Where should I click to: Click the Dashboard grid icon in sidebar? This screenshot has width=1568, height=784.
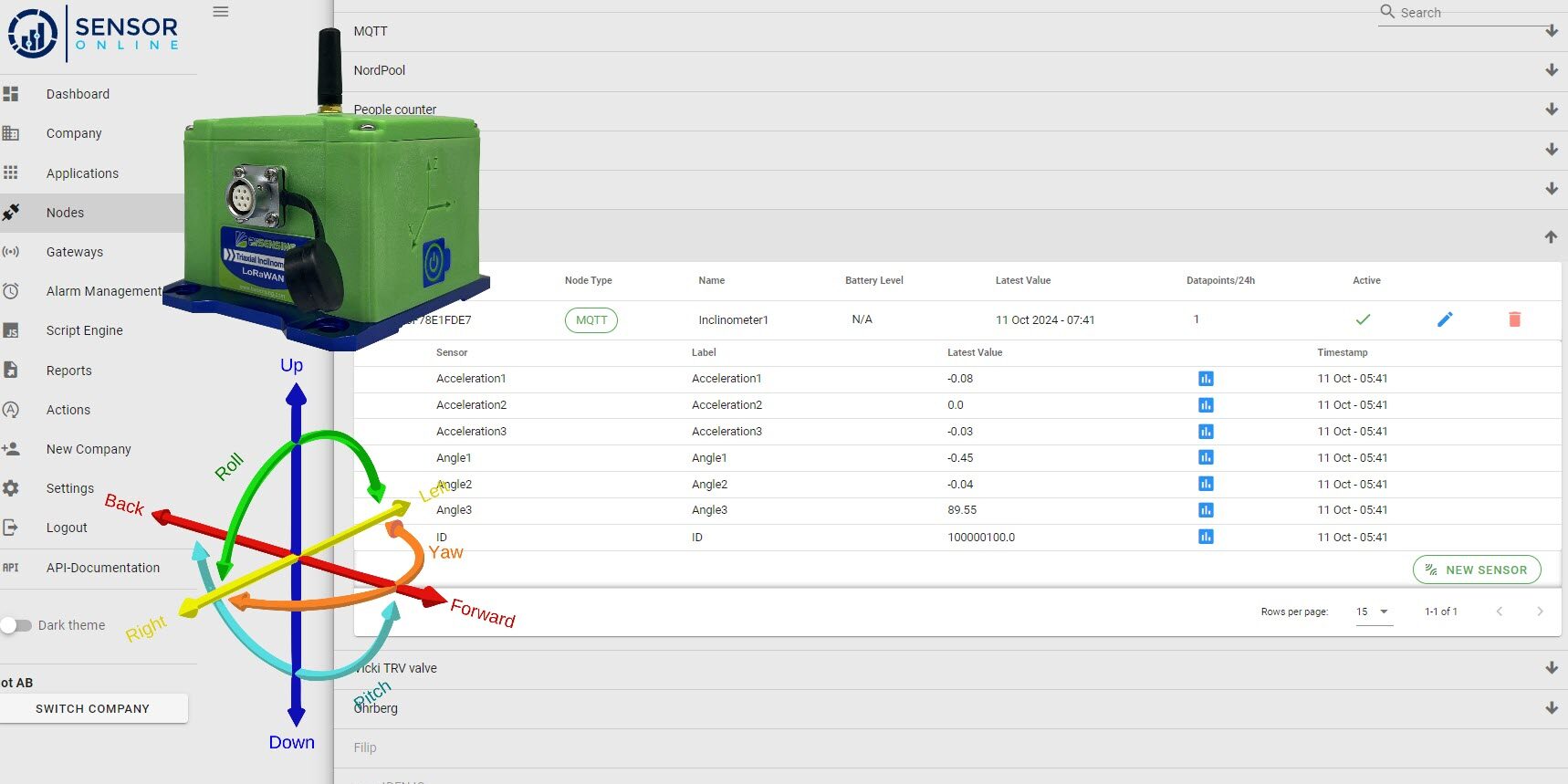(11, 94)
